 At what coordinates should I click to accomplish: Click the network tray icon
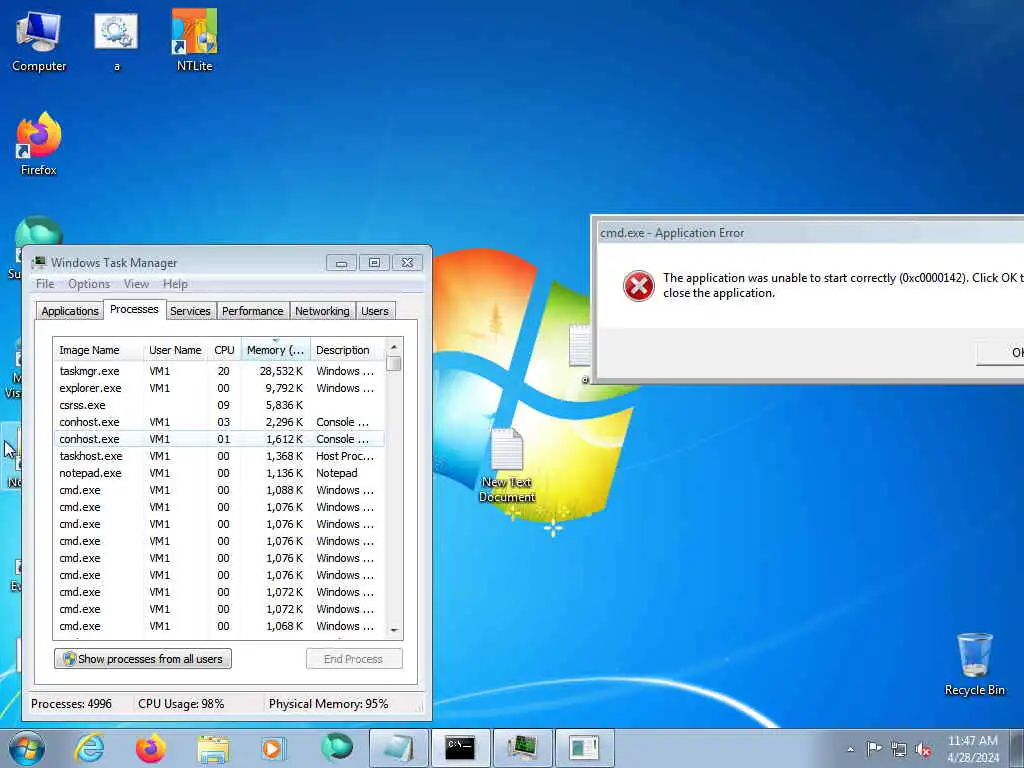pyautogui.click(x=899, y=750)
